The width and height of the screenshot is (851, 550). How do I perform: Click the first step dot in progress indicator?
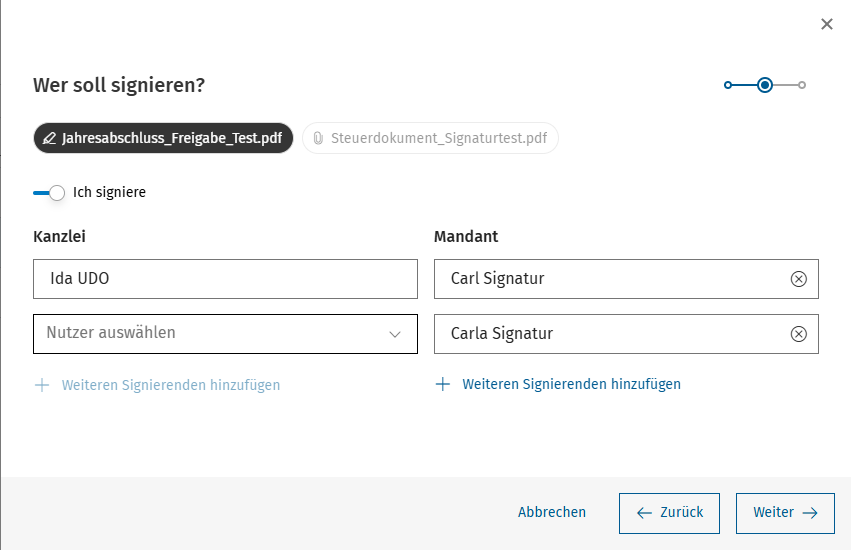[728, 85]
